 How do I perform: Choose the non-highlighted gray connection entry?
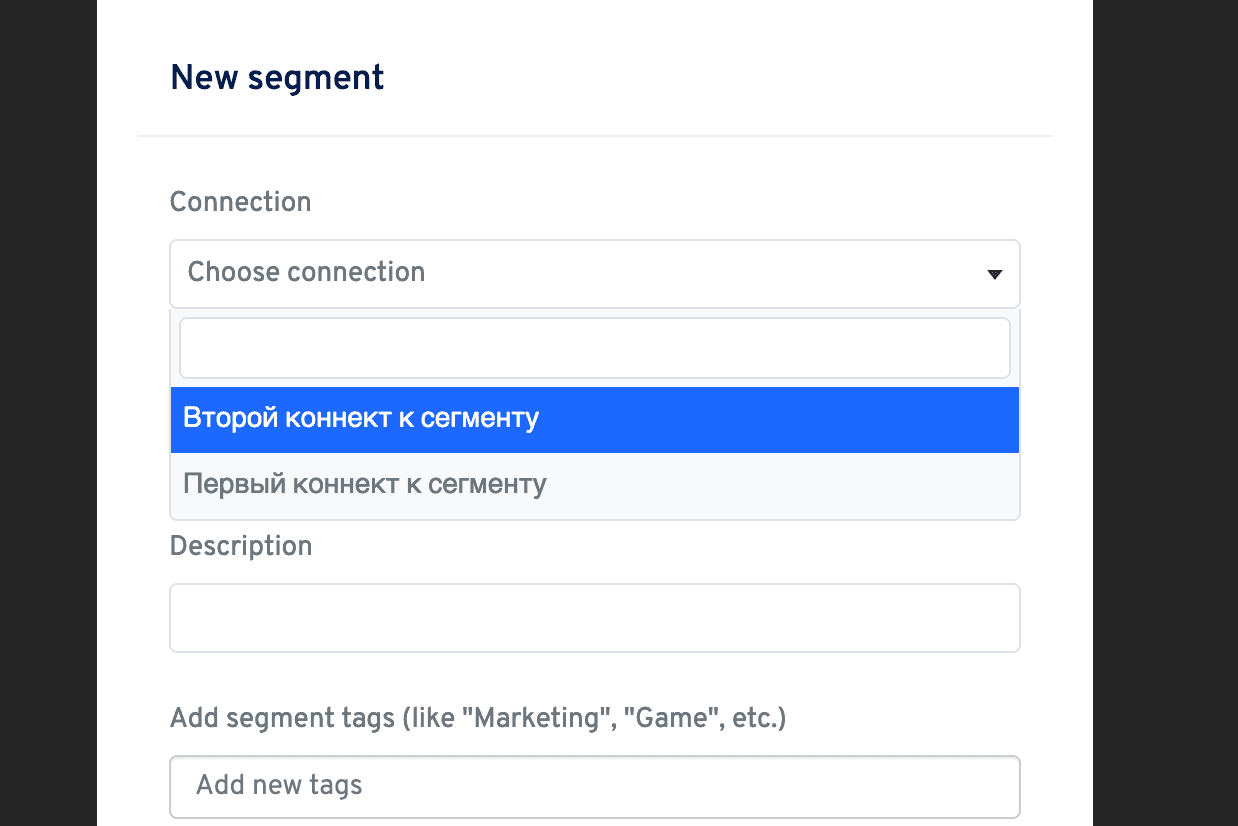pyautogui.click(x=595, y=485)
